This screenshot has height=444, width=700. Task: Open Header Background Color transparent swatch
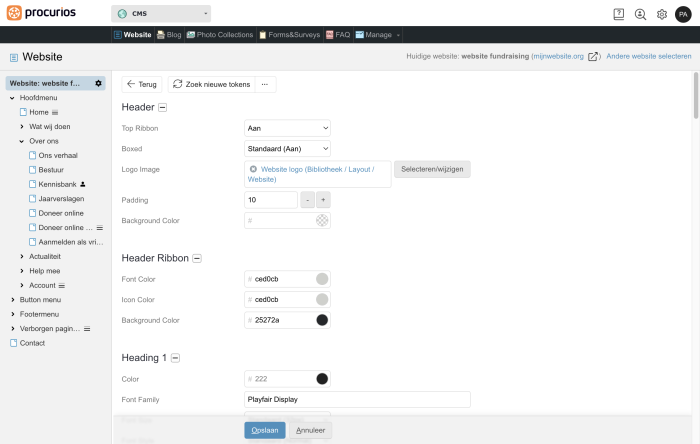pyautogui.click(x=322, y=220)
